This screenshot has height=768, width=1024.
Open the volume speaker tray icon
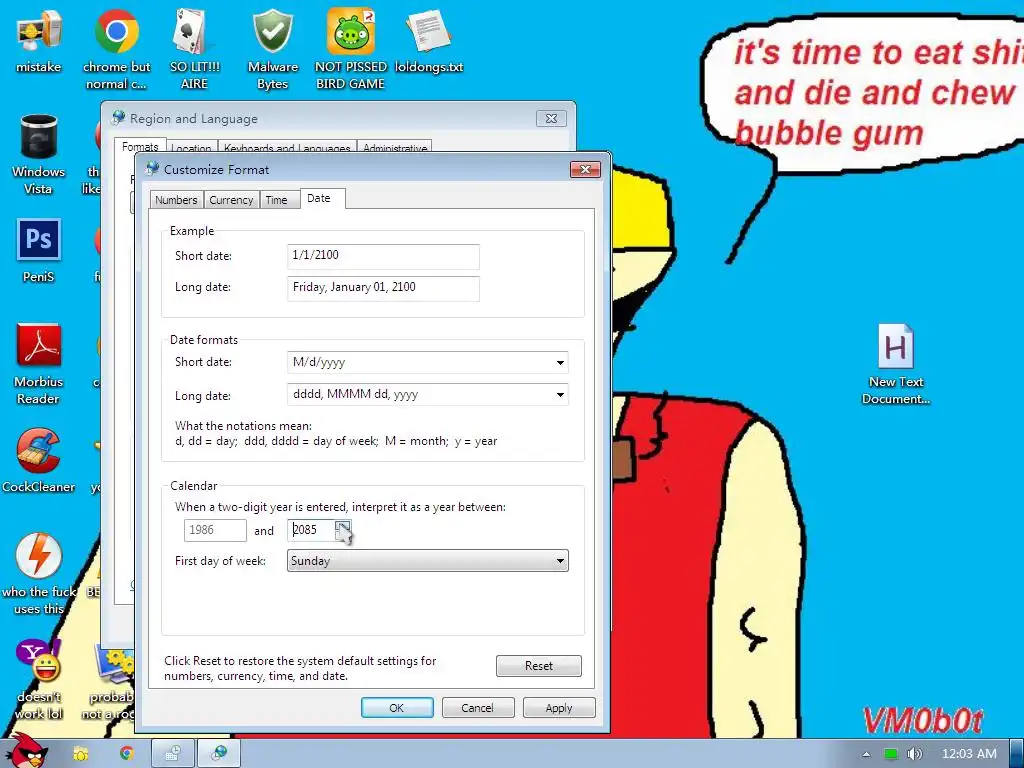click(914, 754)
